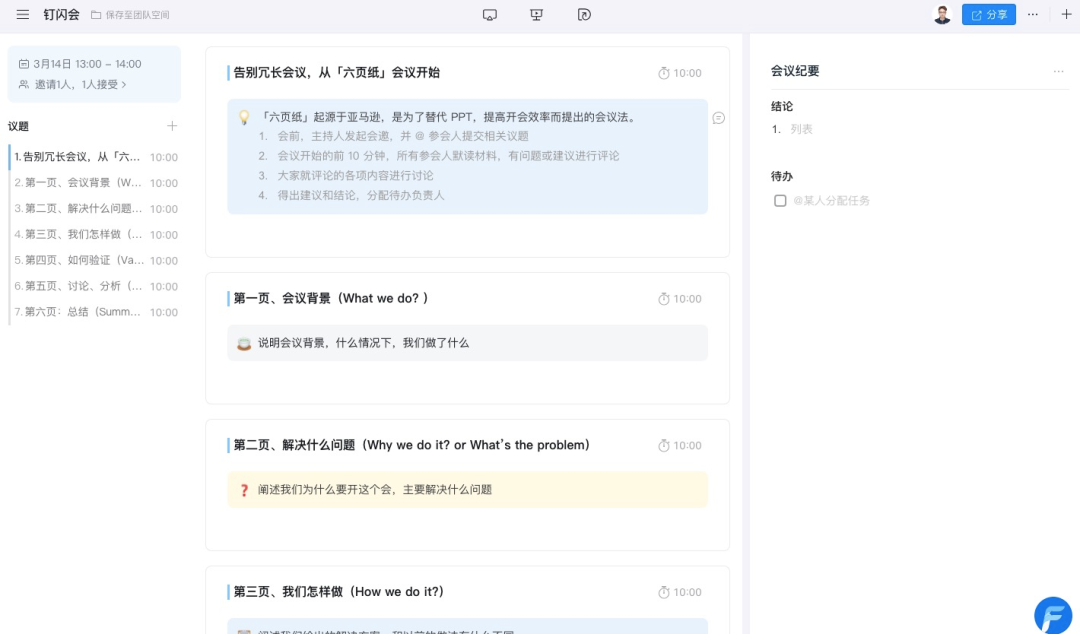Open the user avatar profile
The image size is (1080, 634).
tap(942, 14)
